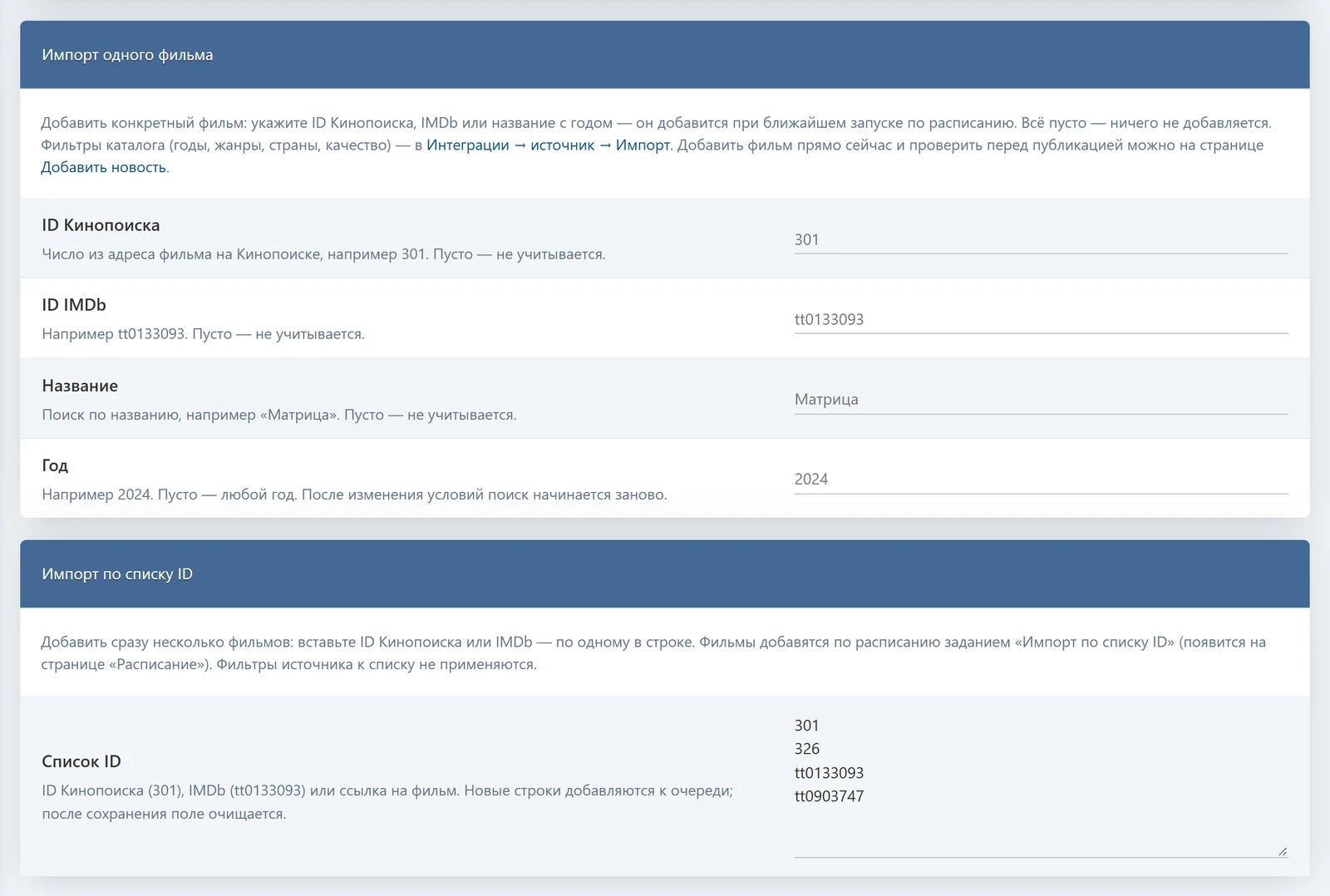This screenshot has width=1330, height=896.
Task: Click inside the Список ID textarea
Action: point(1041,785)
